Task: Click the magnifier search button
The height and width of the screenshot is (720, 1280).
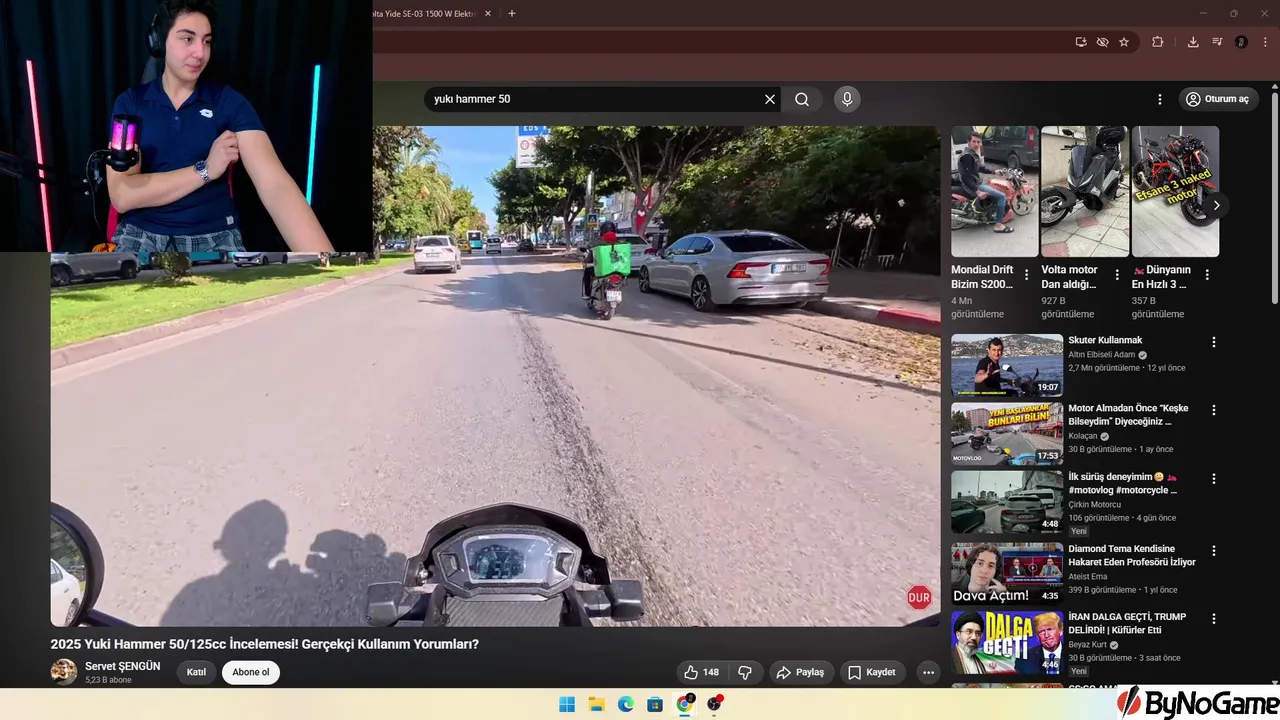Action: click(802, 99)
